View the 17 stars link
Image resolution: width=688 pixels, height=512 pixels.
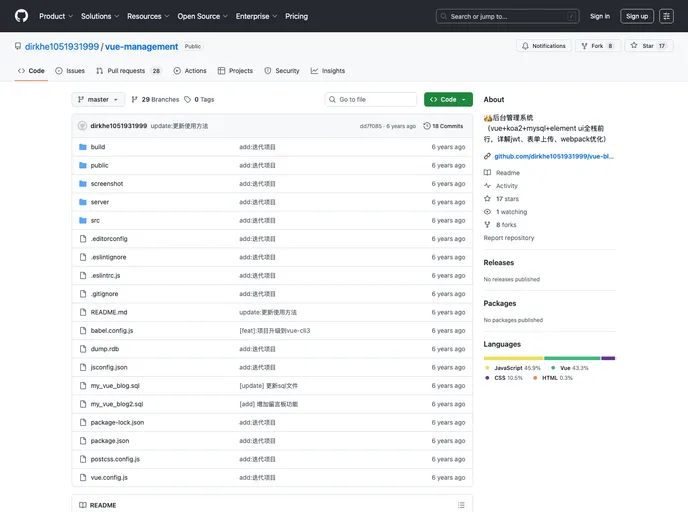(x=507, y=199)
